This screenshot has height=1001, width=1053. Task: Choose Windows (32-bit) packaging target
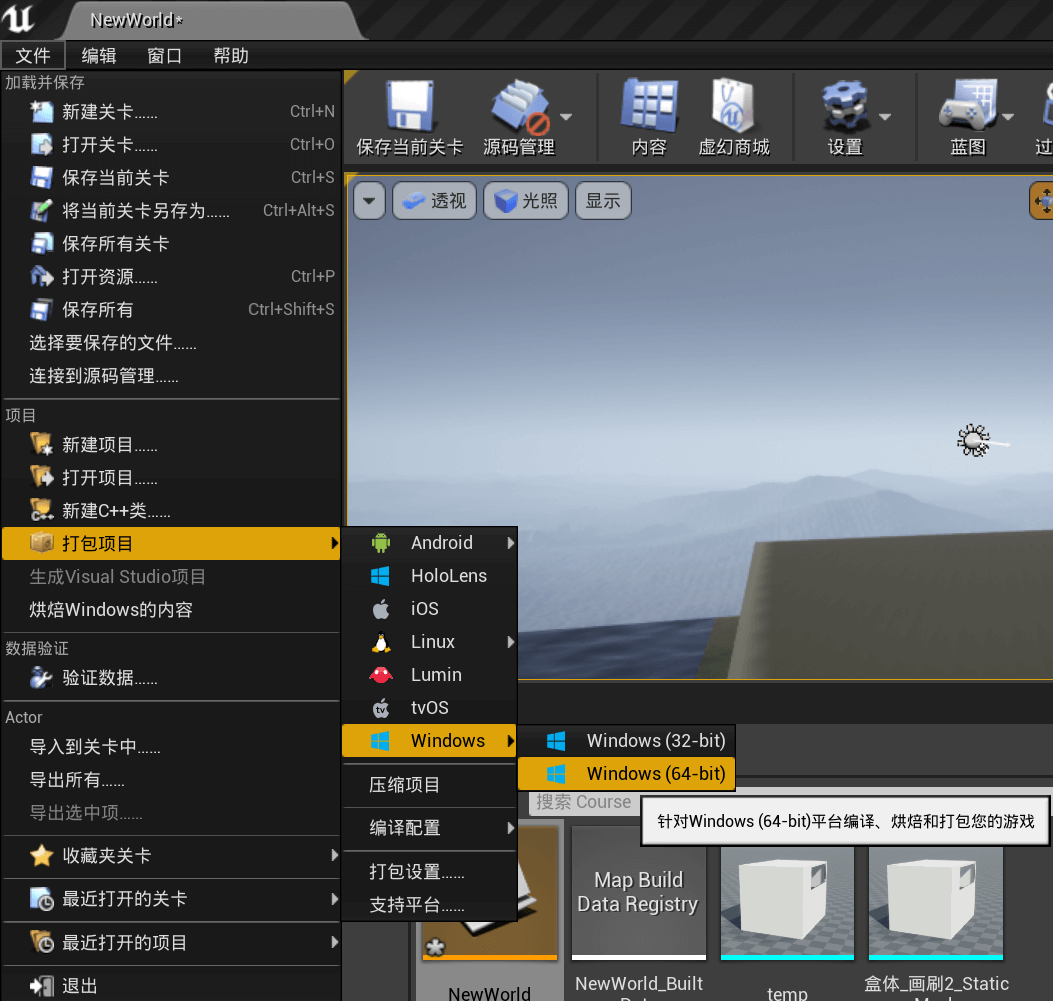tap(627, 741)
